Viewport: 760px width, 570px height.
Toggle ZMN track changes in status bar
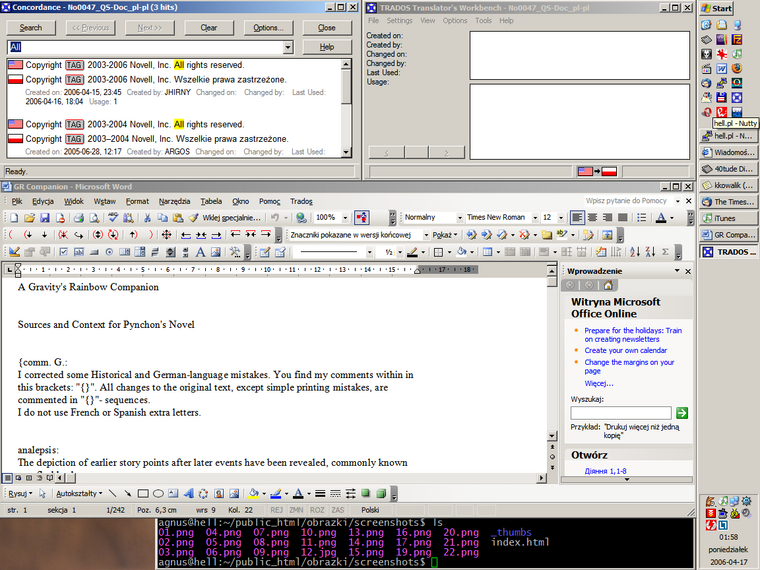point(296,510)
